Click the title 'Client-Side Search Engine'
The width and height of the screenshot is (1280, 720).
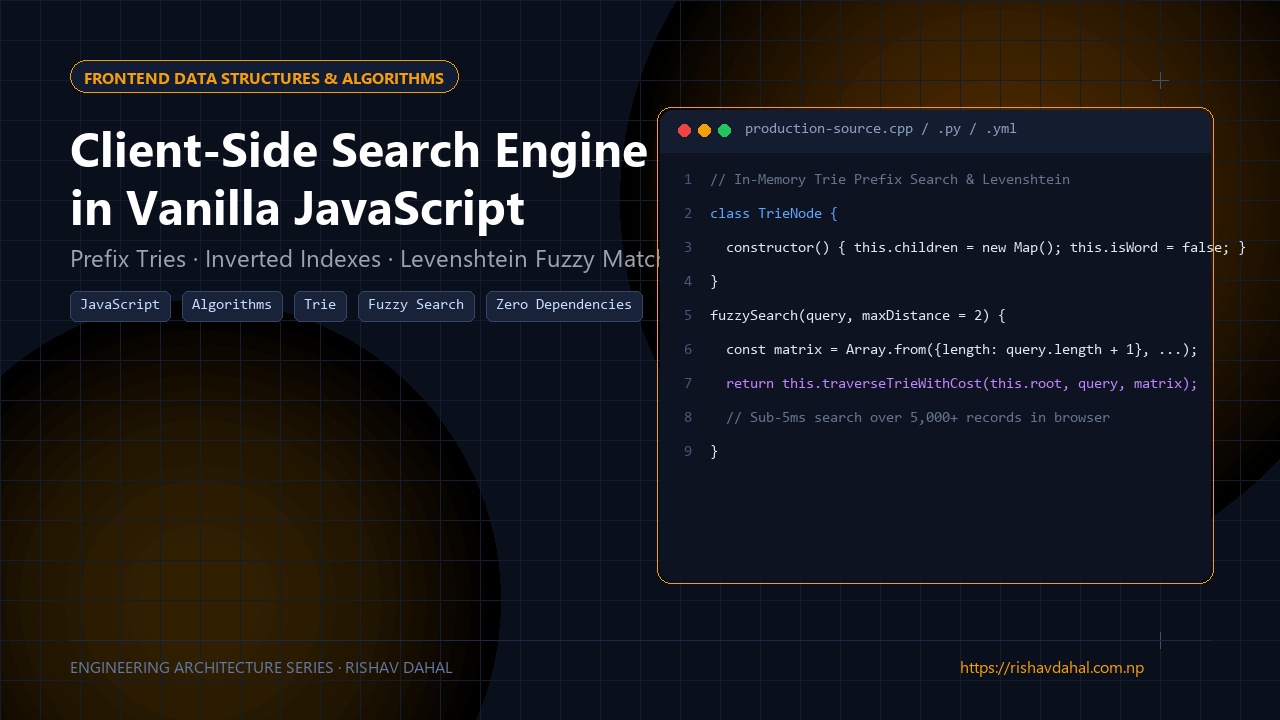[359, 151]
